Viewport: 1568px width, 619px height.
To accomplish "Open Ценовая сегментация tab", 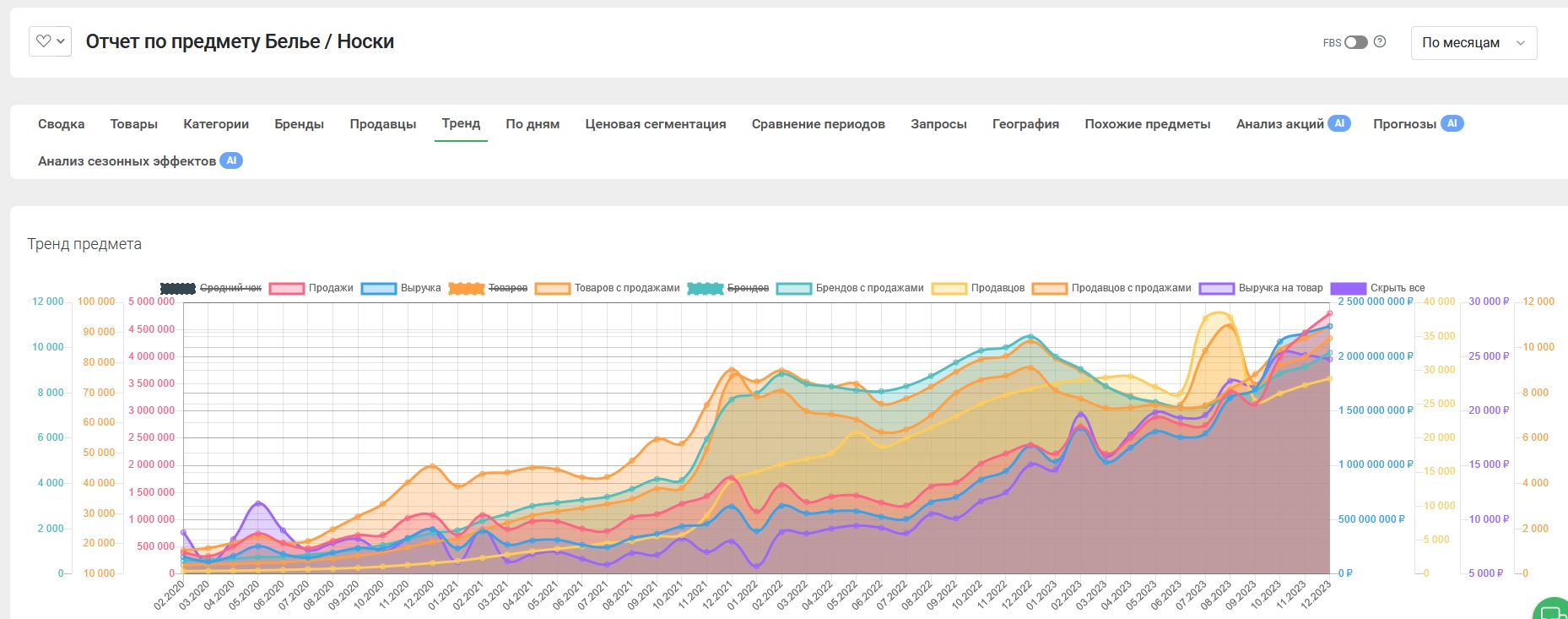I will (x=656, y=124).
